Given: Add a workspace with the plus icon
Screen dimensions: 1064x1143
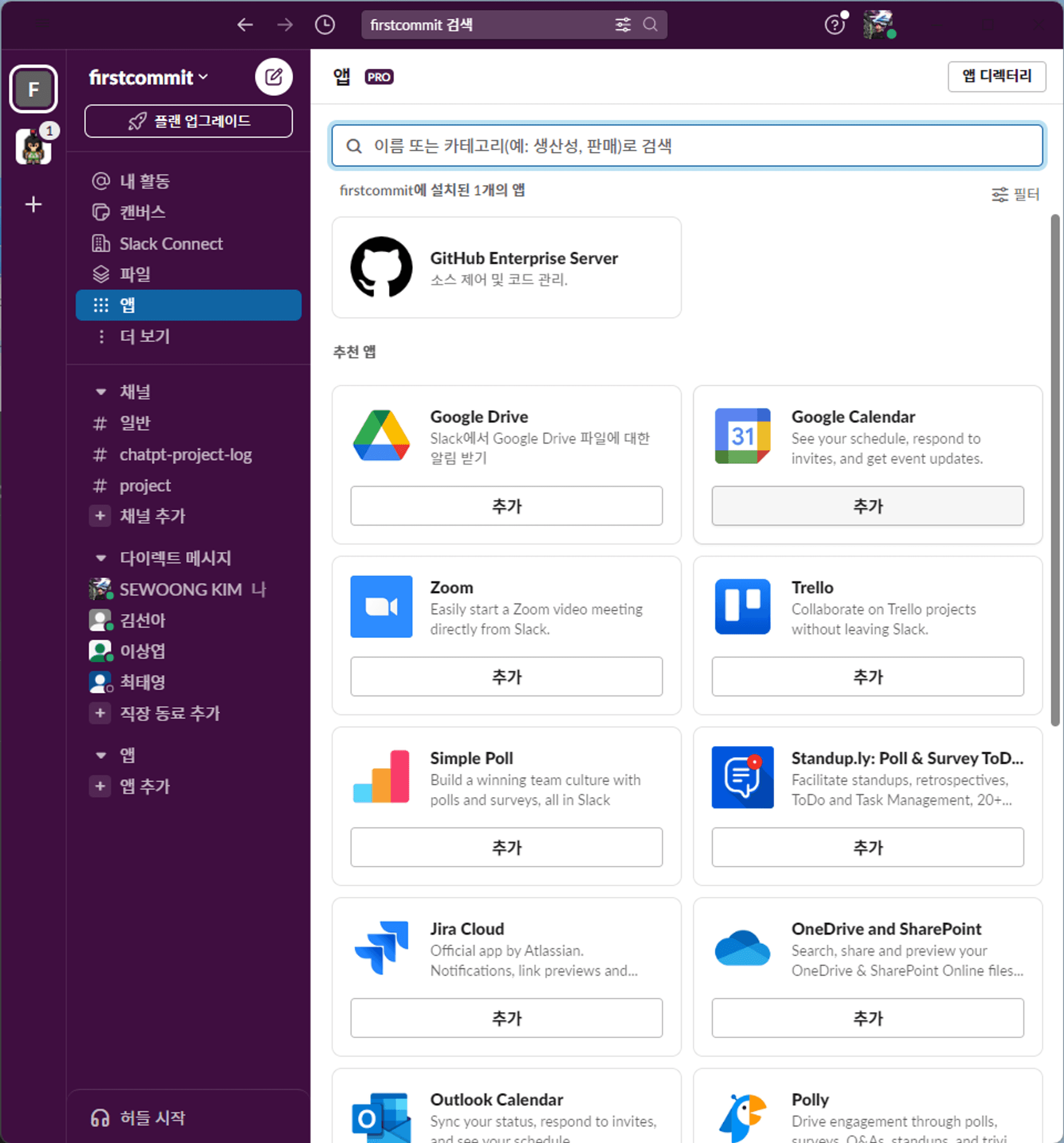Looking at the screenshot, I should pyautogui.click(x=34, y=204).
